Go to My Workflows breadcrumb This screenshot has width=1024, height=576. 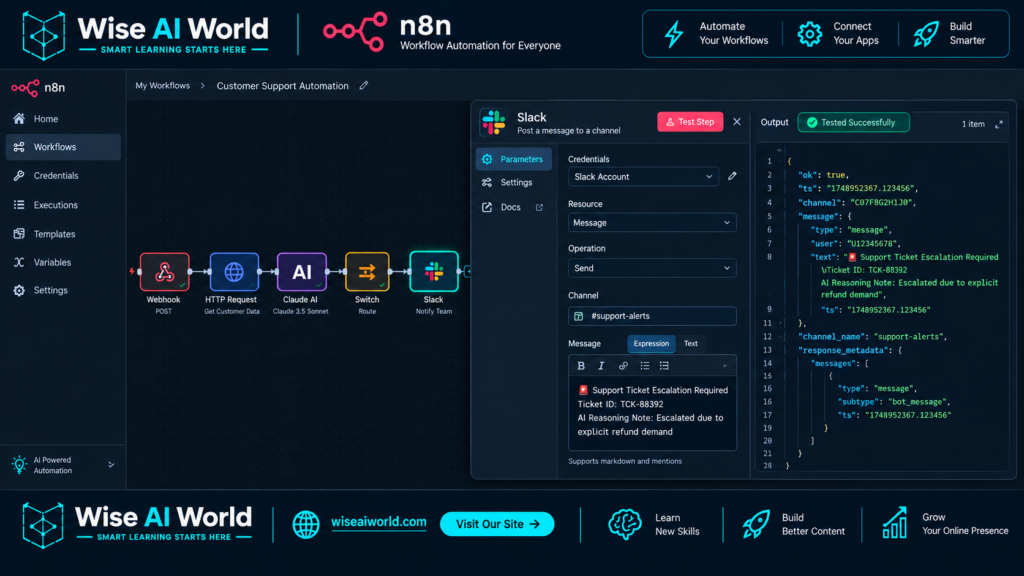163,86
